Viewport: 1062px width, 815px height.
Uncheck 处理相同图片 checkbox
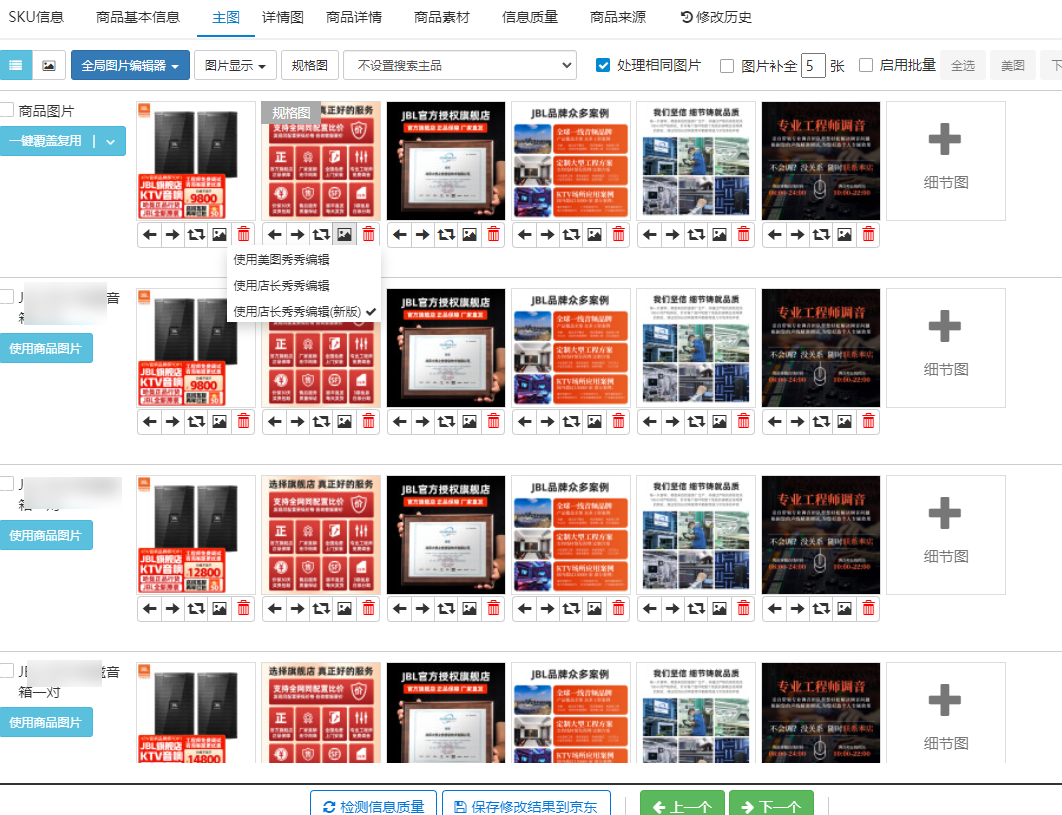(603, 66)
